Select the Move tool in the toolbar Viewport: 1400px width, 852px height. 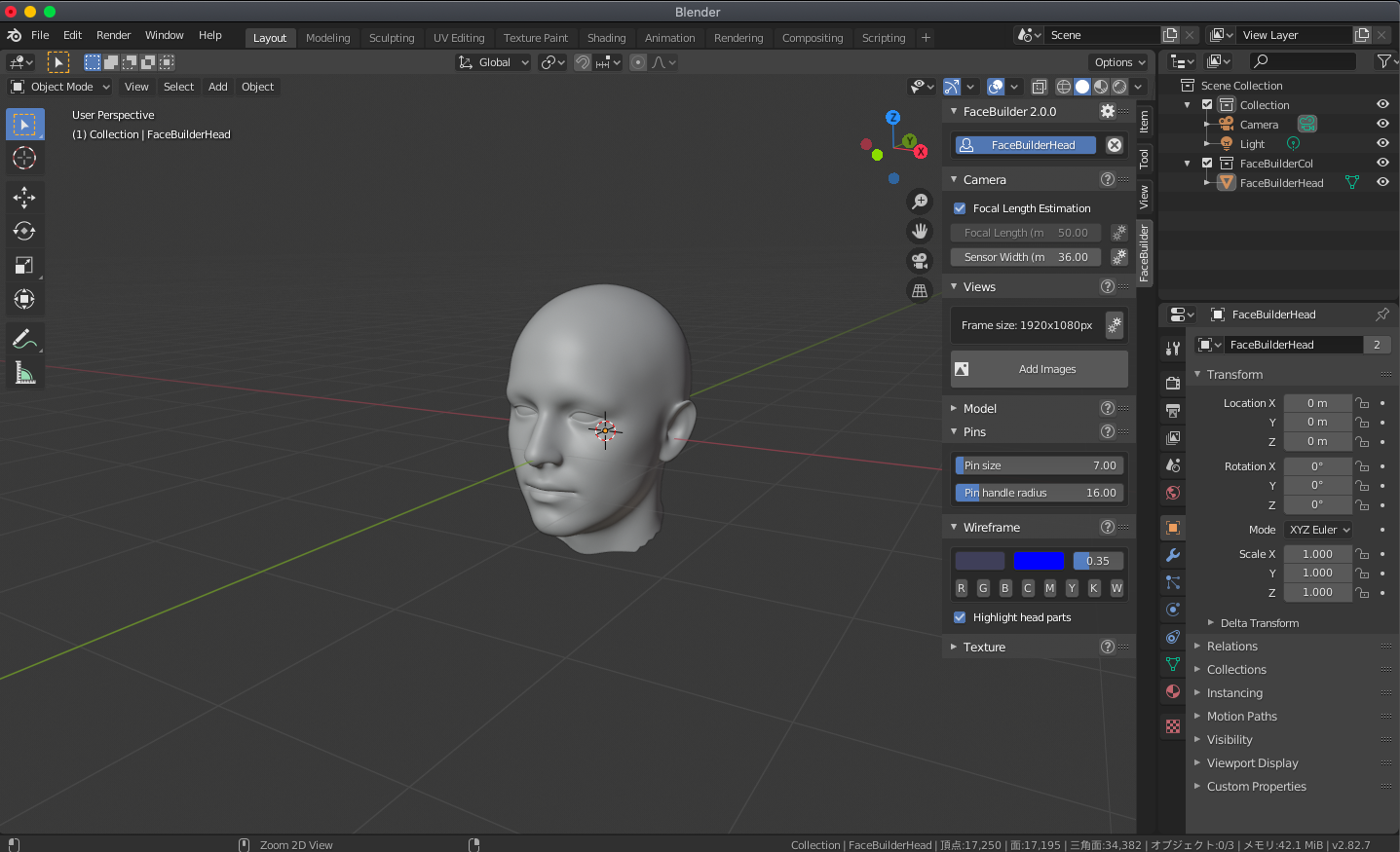pyautogui.click(x=24, y=198)
